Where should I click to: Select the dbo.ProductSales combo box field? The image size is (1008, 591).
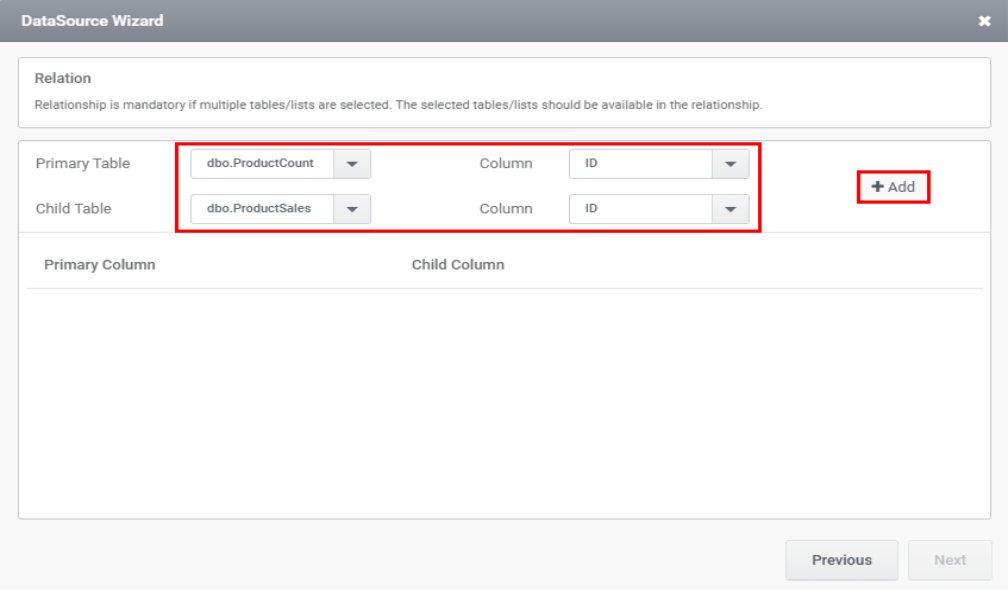tap(262, 209)
